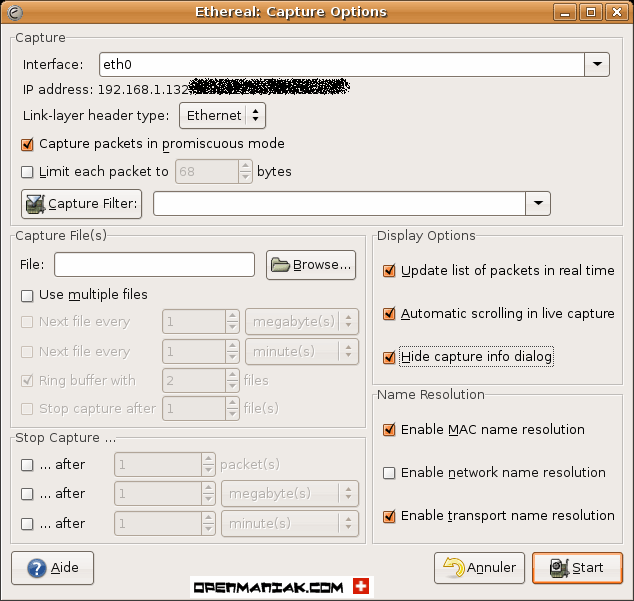
Task: Click the filter icon on the Capture Filter button
Action: (35, 204)
